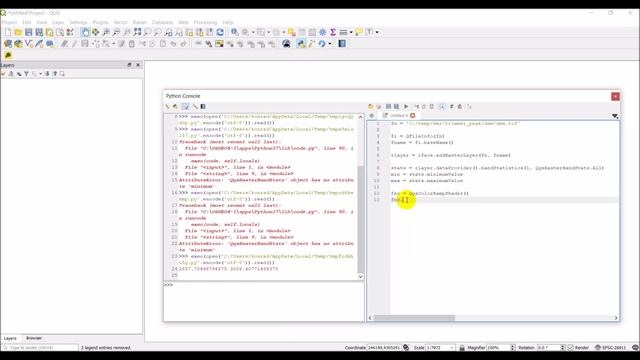640x360 pixels.
Task: Close the Untitled editor tab
Action: [413, 116]
